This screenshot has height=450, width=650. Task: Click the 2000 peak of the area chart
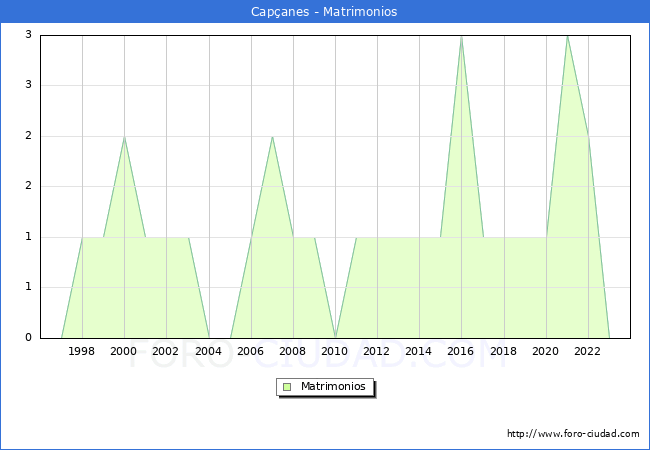pyautogui.click(x=124, y=137)
